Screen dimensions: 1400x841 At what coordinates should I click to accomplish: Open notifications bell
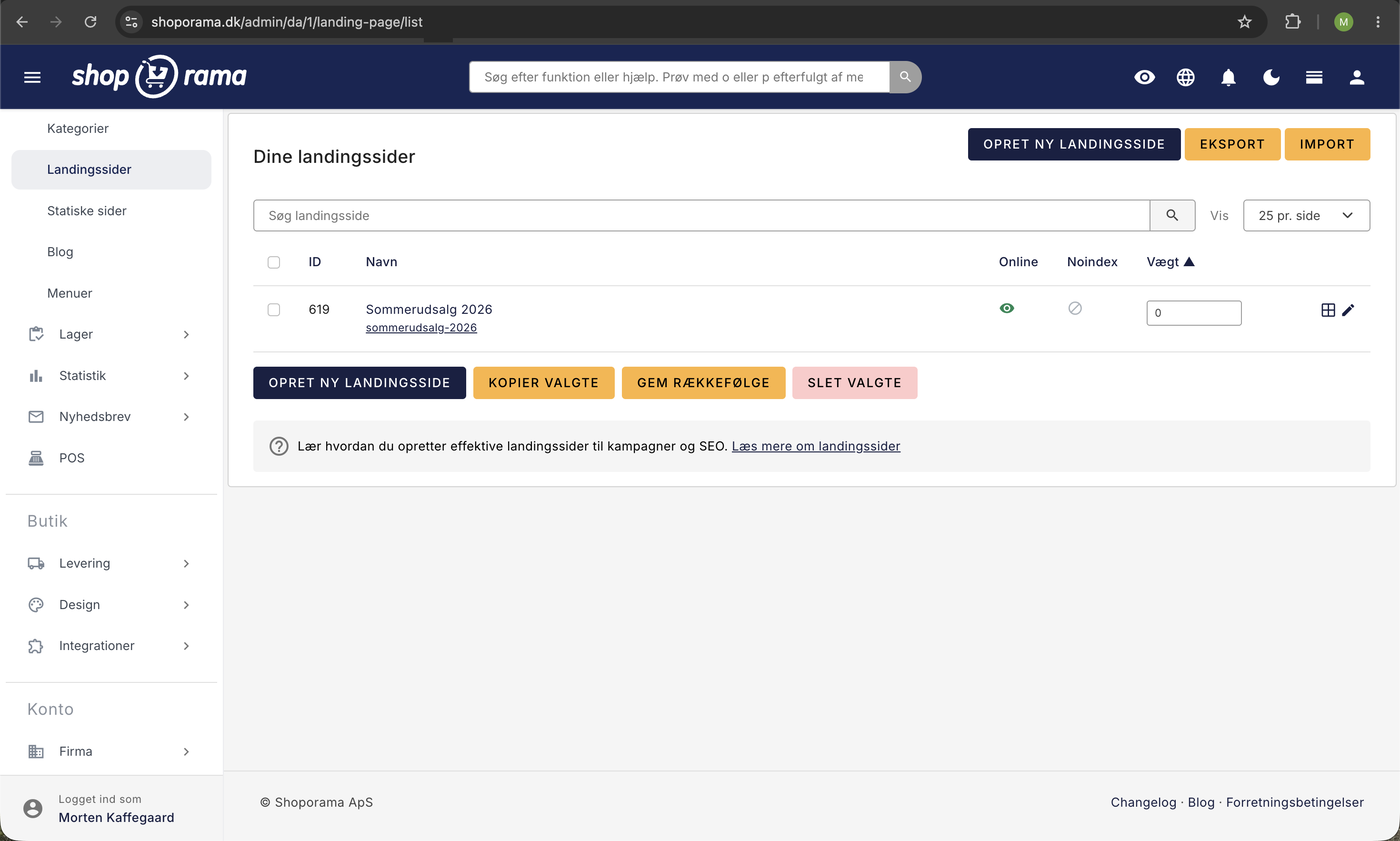point(1229,77)
